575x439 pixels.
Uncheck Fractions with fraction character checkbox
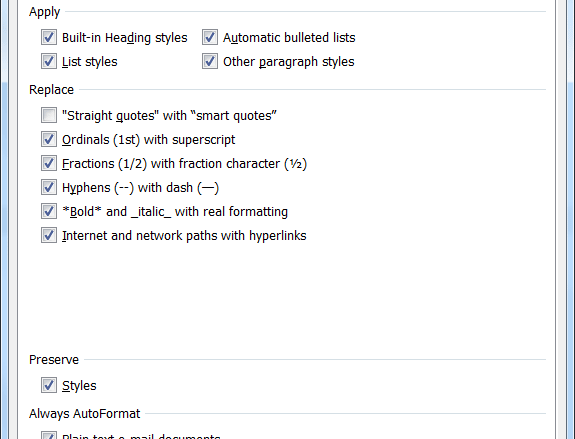[49, 163]
